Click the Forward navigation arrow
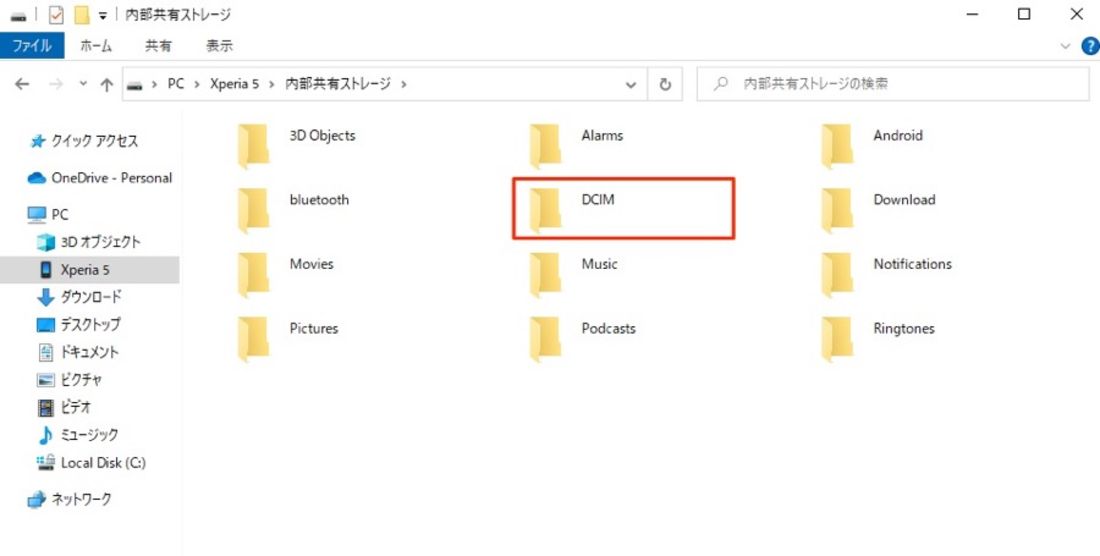The height and width of the screenshot is (556, 1100). tap(56, 84)
